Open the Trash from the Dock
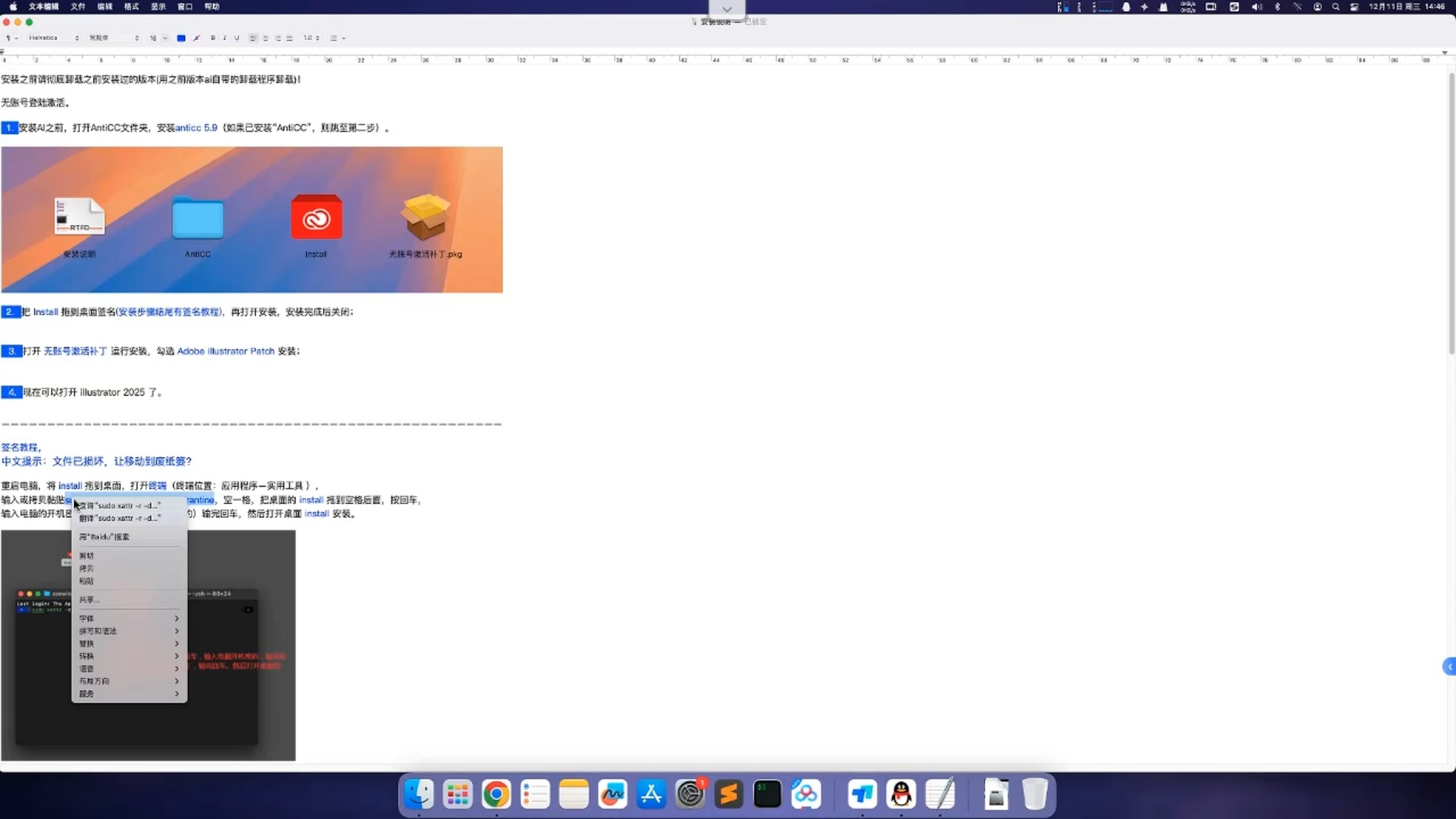1456x819 pixels. point(1034,794)
